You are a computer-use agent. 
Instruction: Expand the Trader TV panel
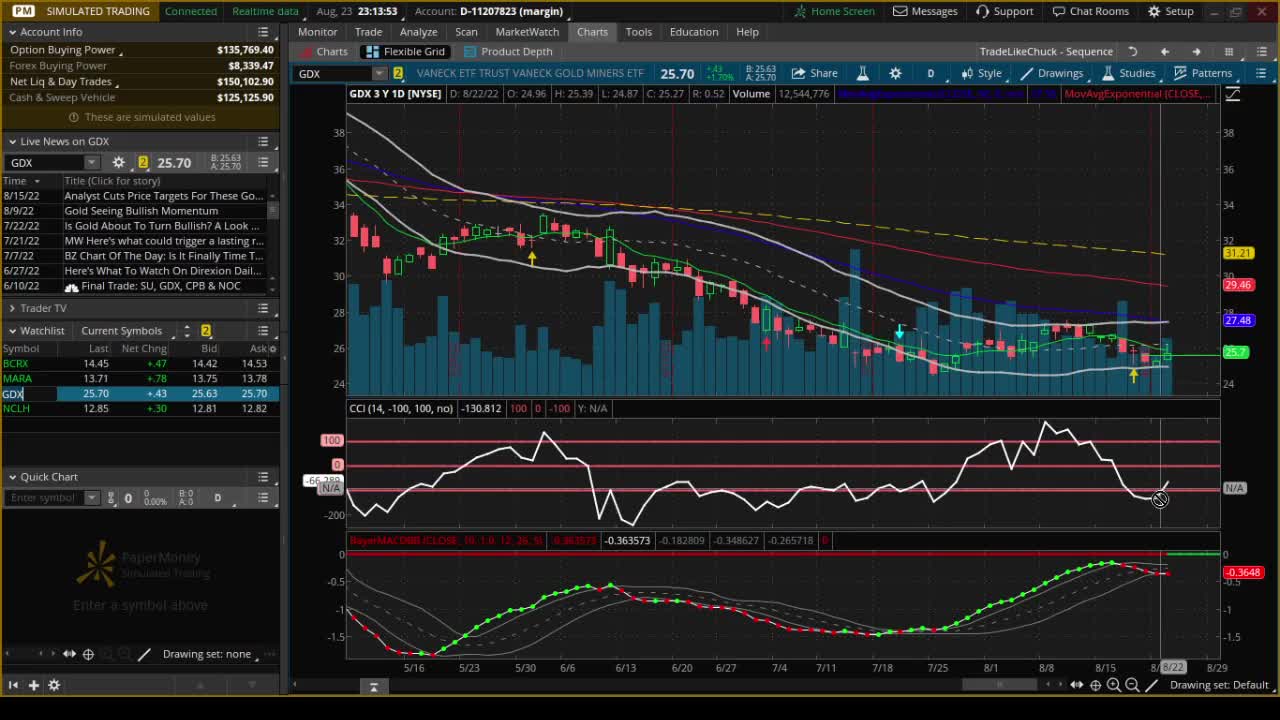(12, 308)
